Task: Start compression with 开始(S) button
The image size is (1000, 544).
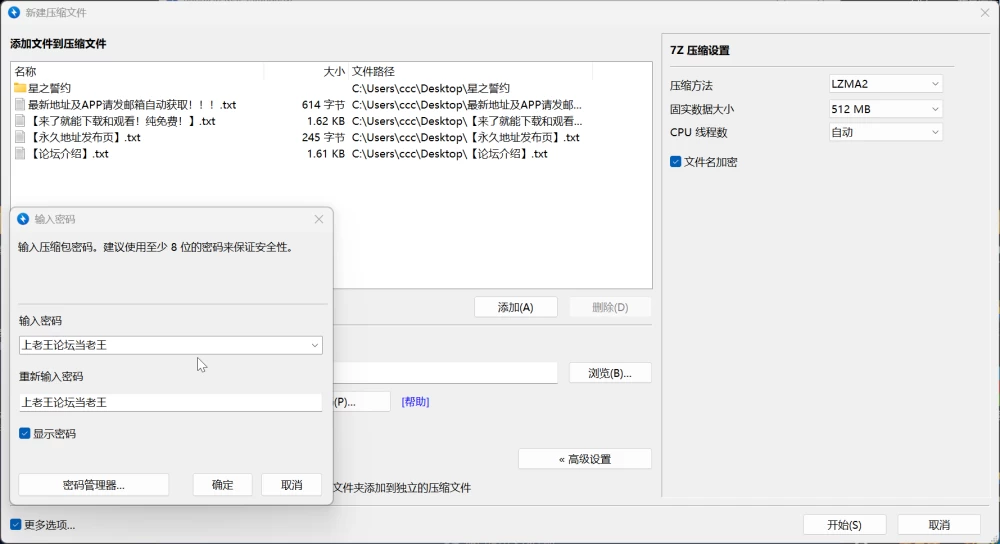Action: click(844, 524)
